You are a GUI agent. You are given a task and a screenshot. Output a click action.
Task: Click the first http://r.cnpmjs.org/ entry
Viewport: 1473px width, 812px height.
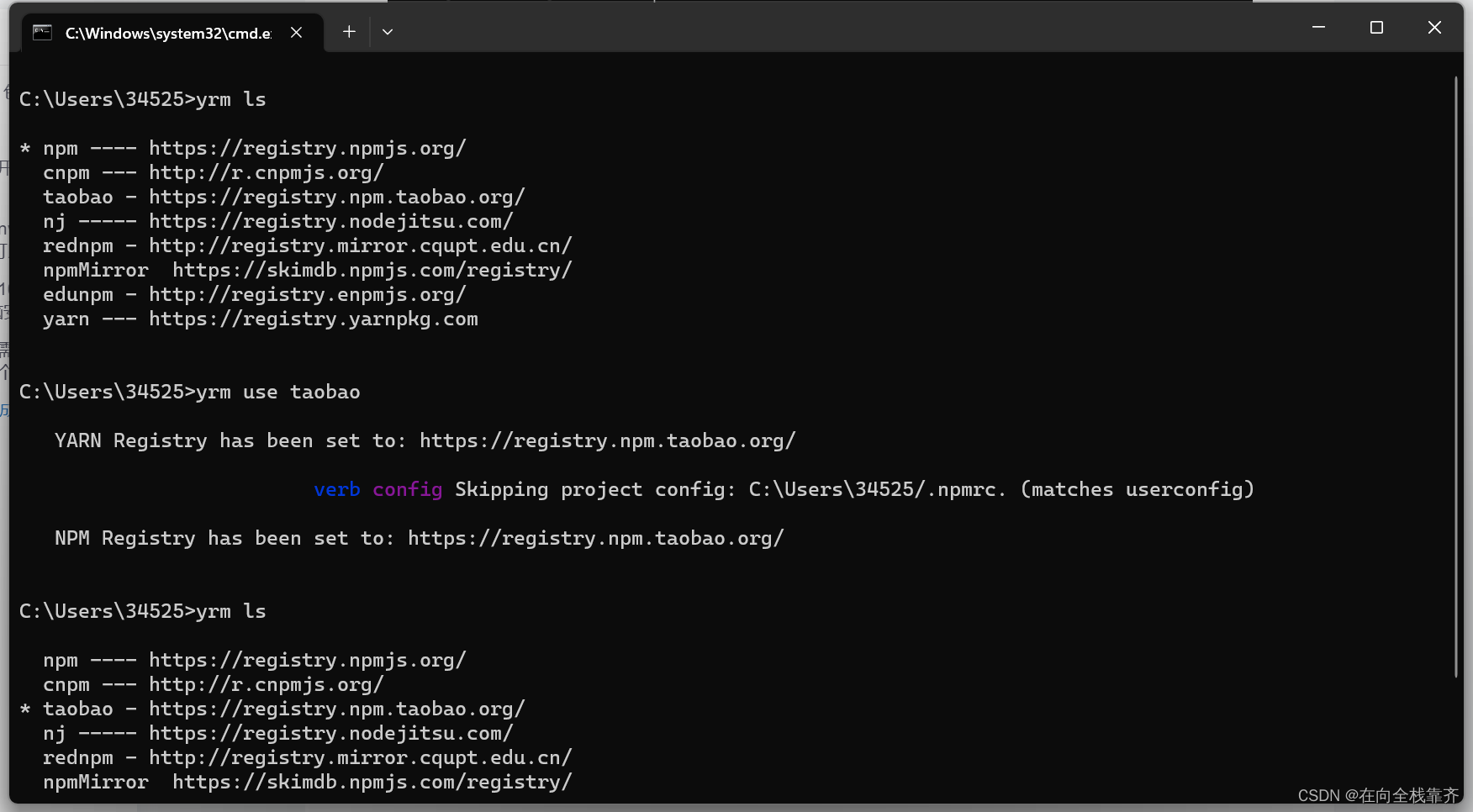click(x=267, y=173)
